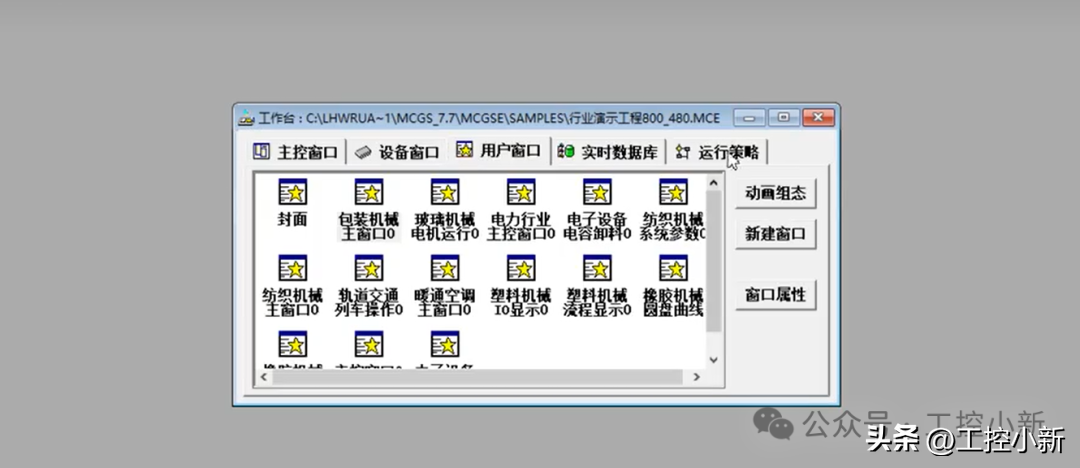Select the 封面 window icon

(292, 193)
